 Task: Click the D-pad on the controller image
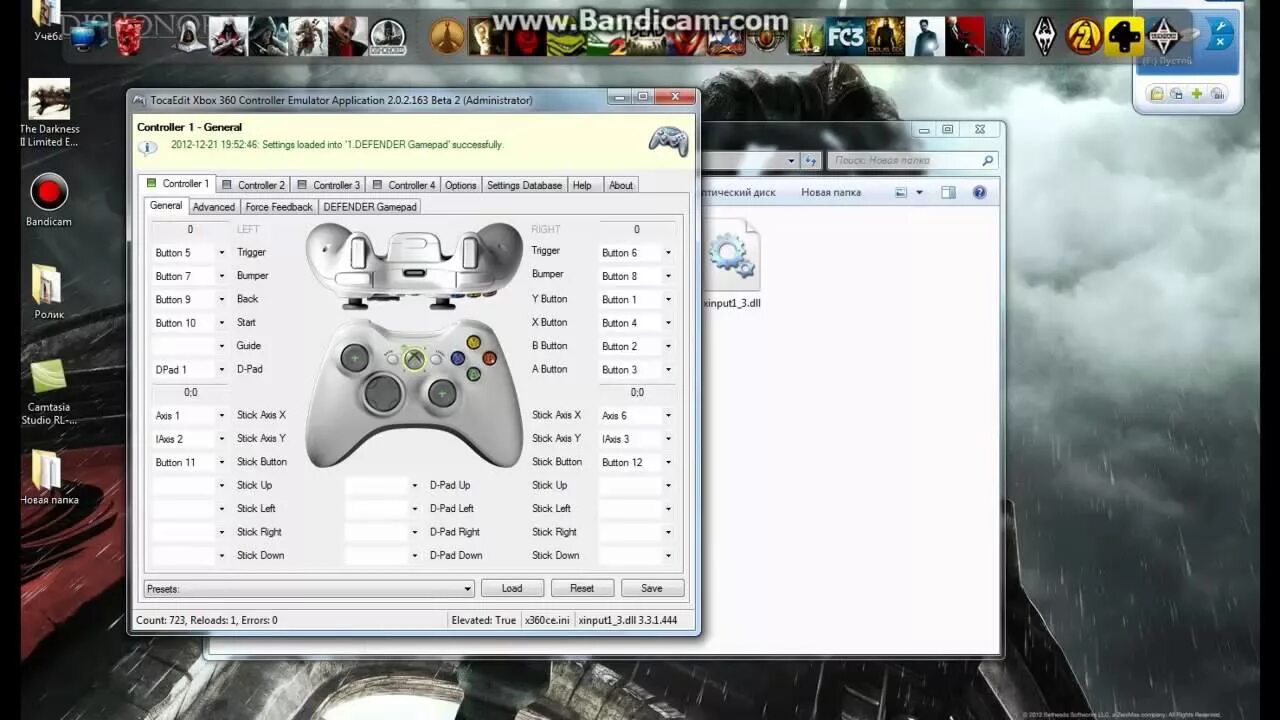tap(383, 393)
